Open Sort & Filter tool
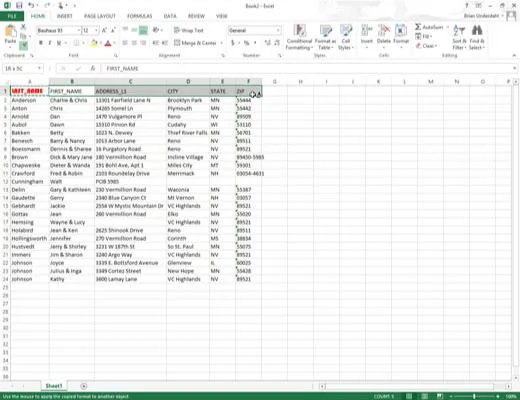Screen dimensions: 520x400 459,31
